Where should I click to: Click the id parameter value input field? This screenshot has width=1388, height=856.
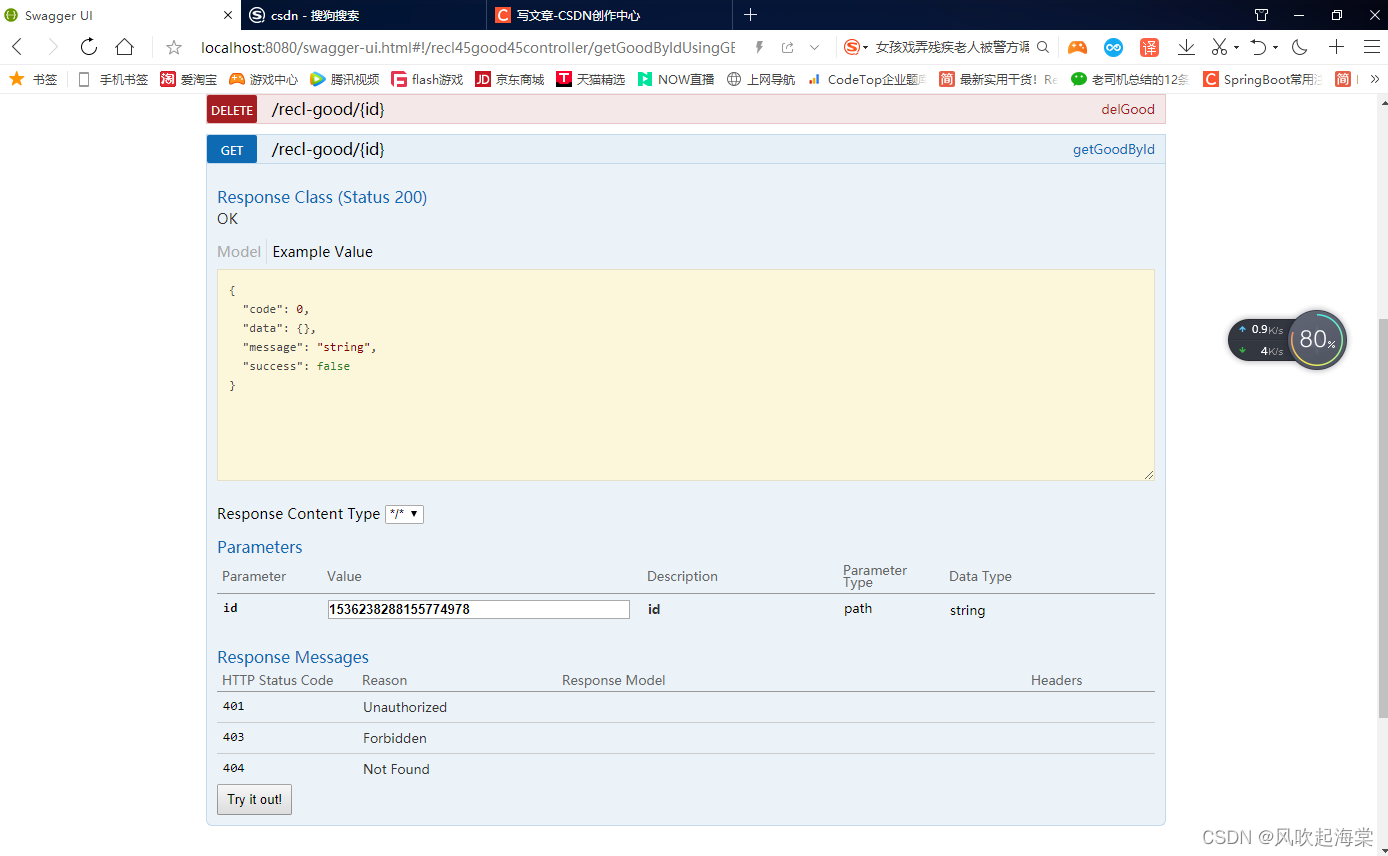[479, 609]
